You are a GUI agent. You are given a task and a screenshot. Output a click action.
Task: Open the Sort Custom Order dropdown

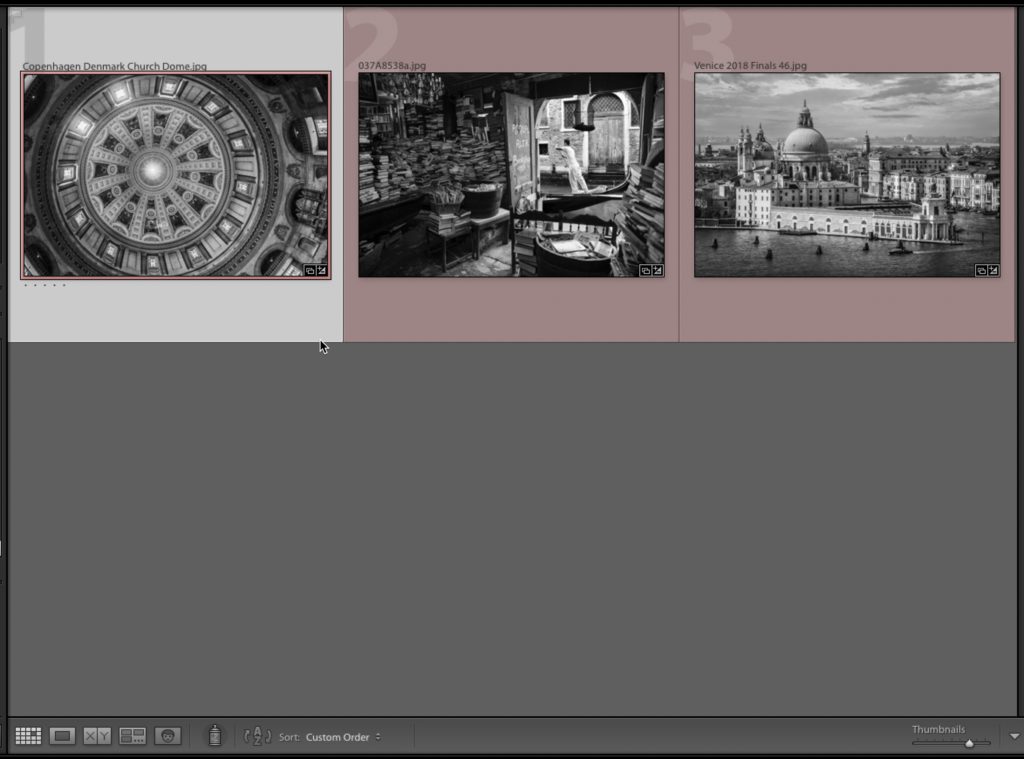click(x=343, y=737)
